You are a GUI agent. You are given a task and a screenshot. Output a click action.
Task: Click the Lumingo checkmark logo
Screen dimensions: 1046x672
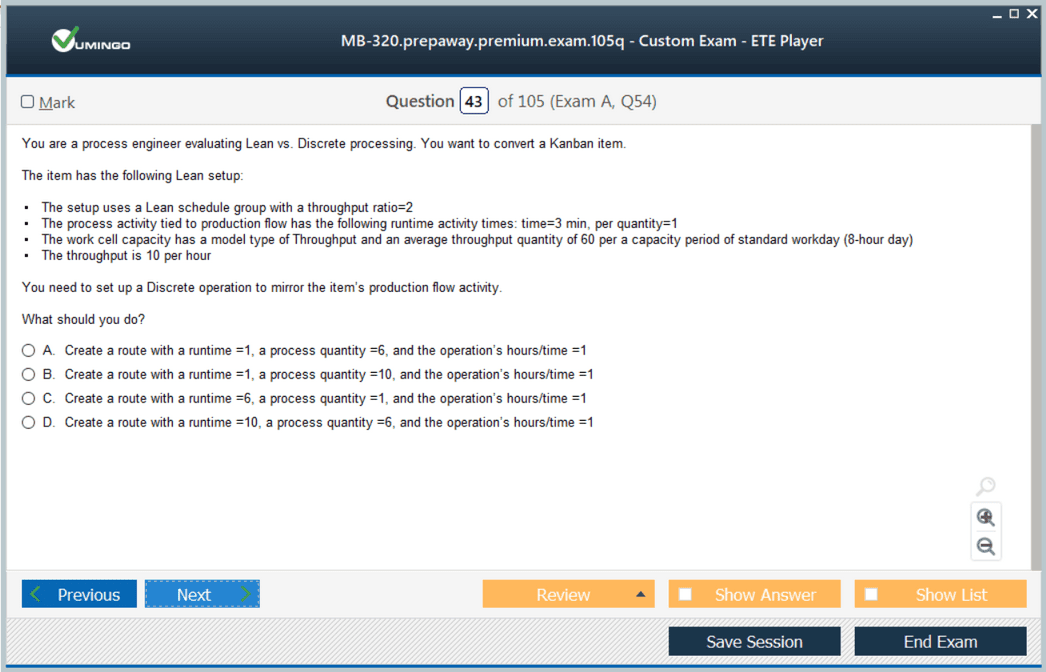click(91, 41)
